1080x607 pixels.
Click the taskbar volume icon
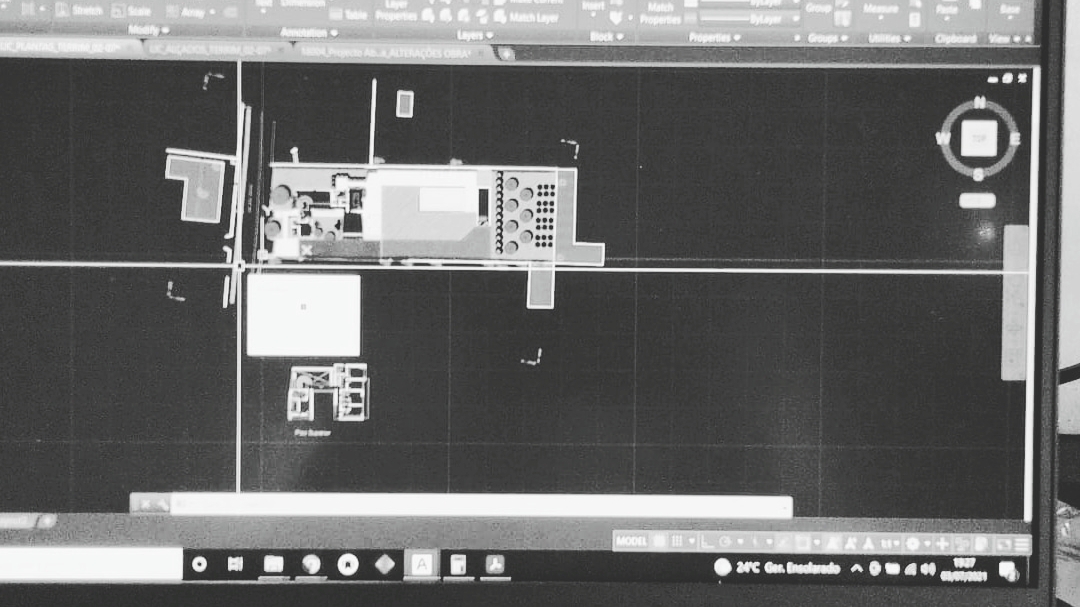coord(928,568)
